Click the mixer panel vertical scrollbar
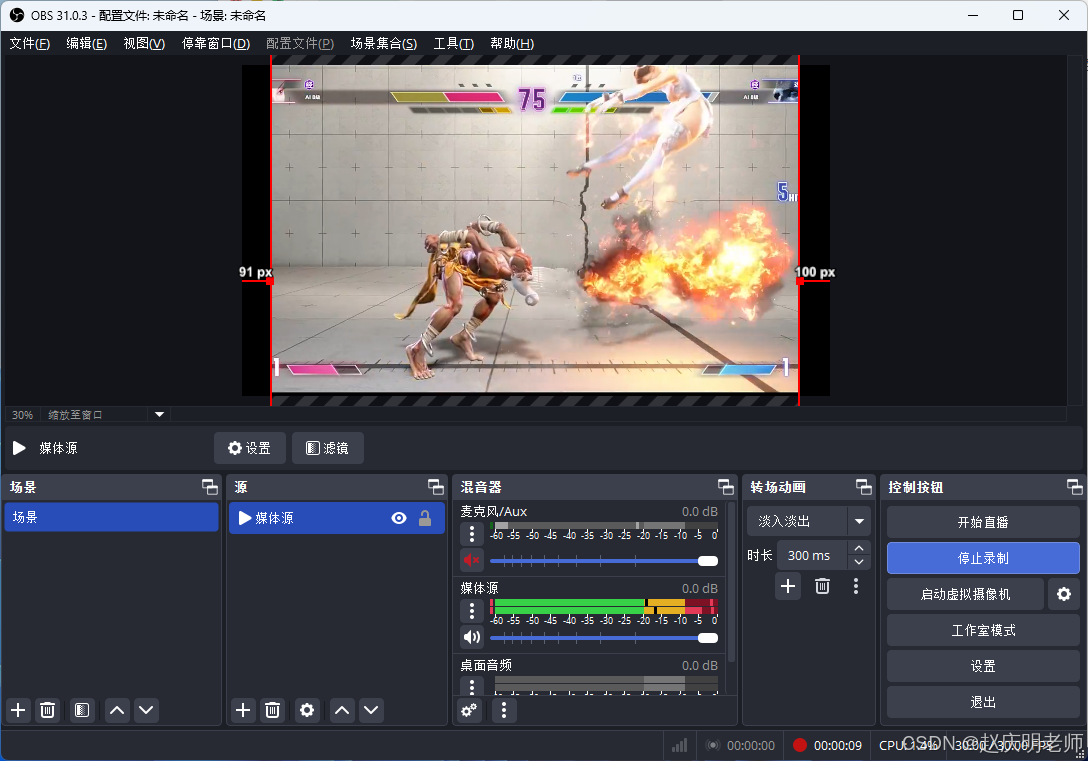Screen dimensions: 1088x761 (x=731, y=583)
